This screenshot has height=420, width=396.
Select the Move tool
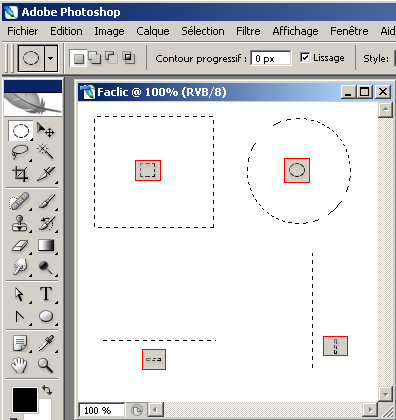46,130
